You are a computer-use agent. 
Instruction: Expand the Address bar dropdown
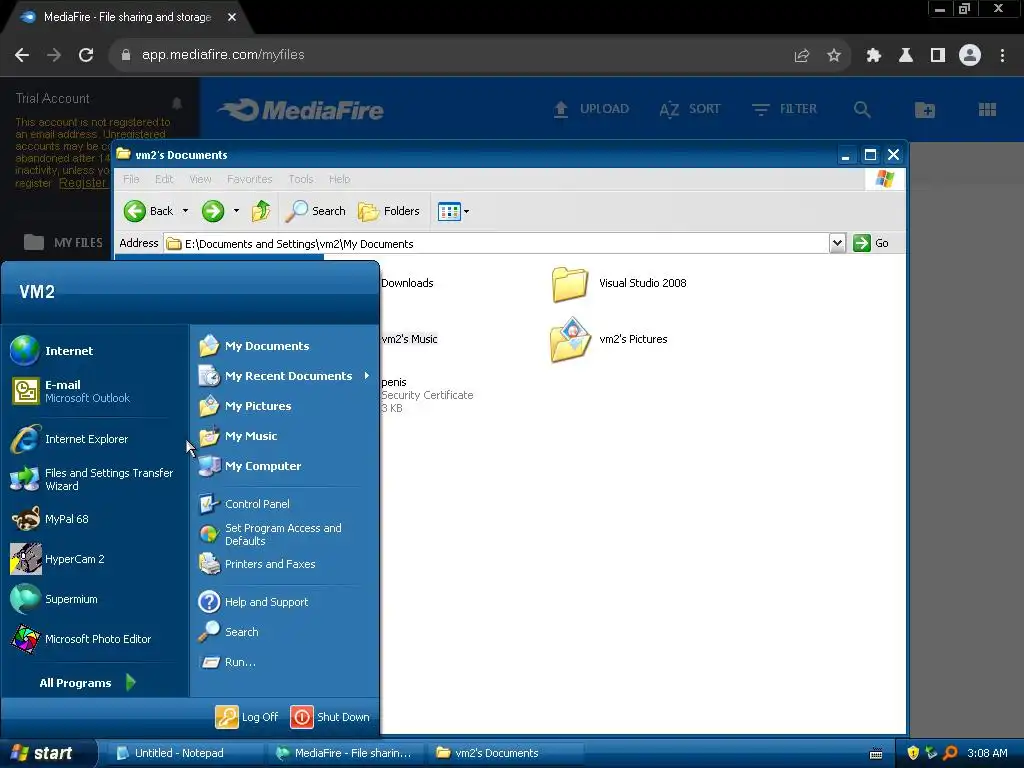pos(837,243)
